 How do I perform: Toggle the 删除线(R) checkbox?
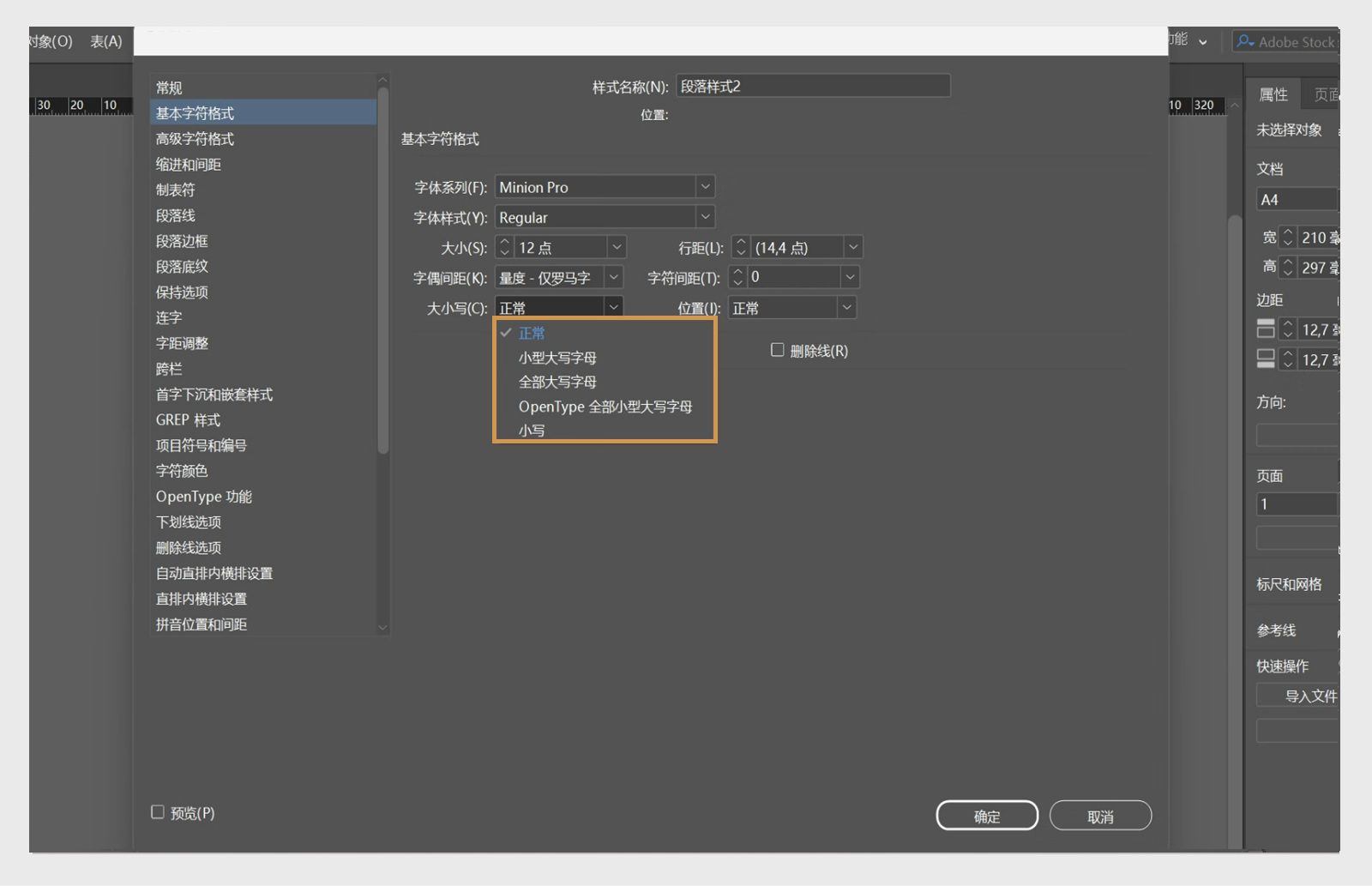click(x=778, y=350)
